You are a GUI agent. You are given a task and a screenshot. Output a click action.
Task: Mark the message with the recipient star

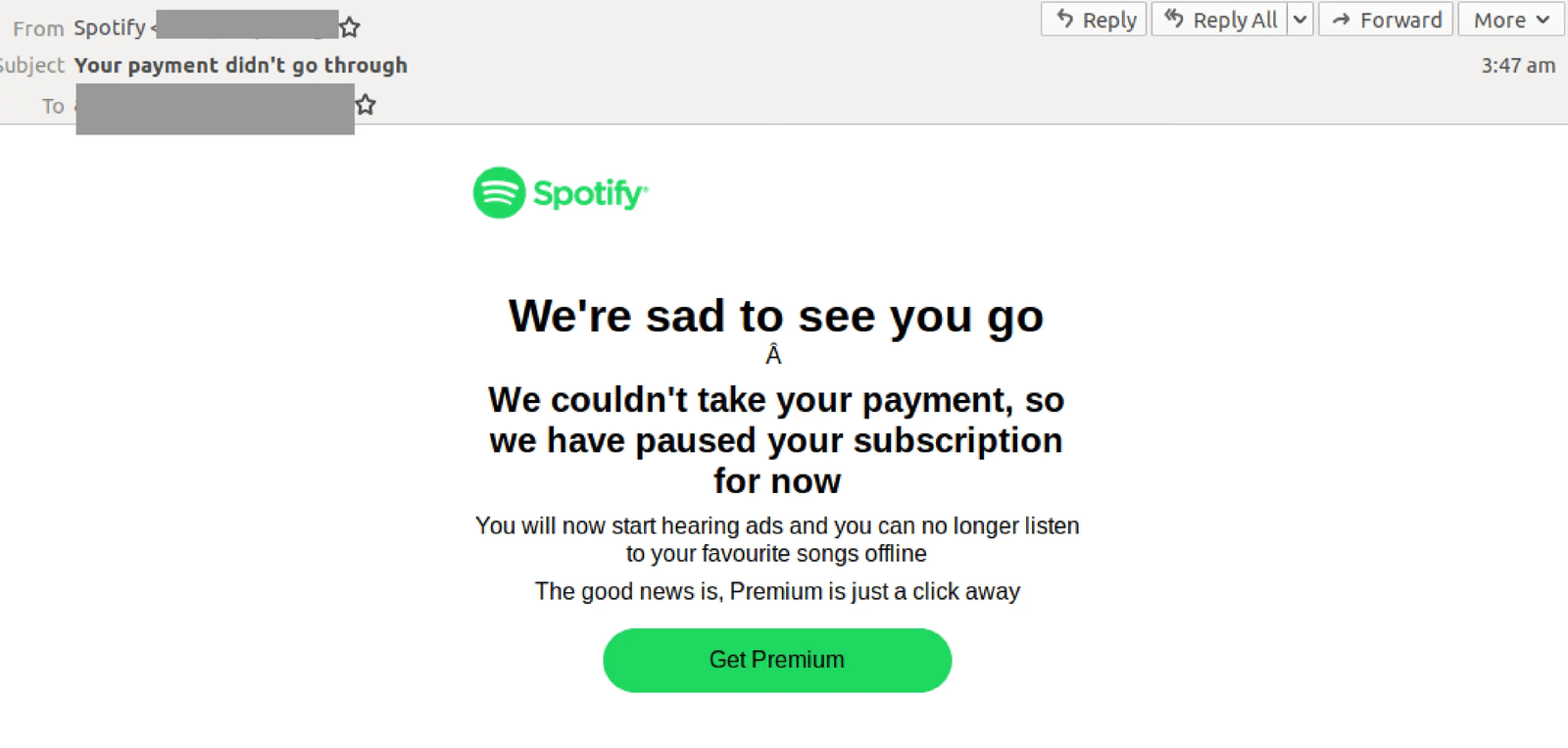tap(365, 104)
